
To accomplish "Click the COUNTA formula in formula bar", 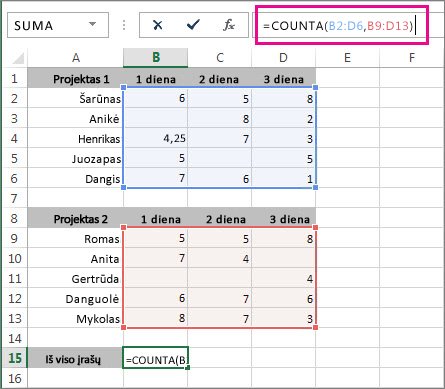I will pyautogui.click(x=338, y=26).
